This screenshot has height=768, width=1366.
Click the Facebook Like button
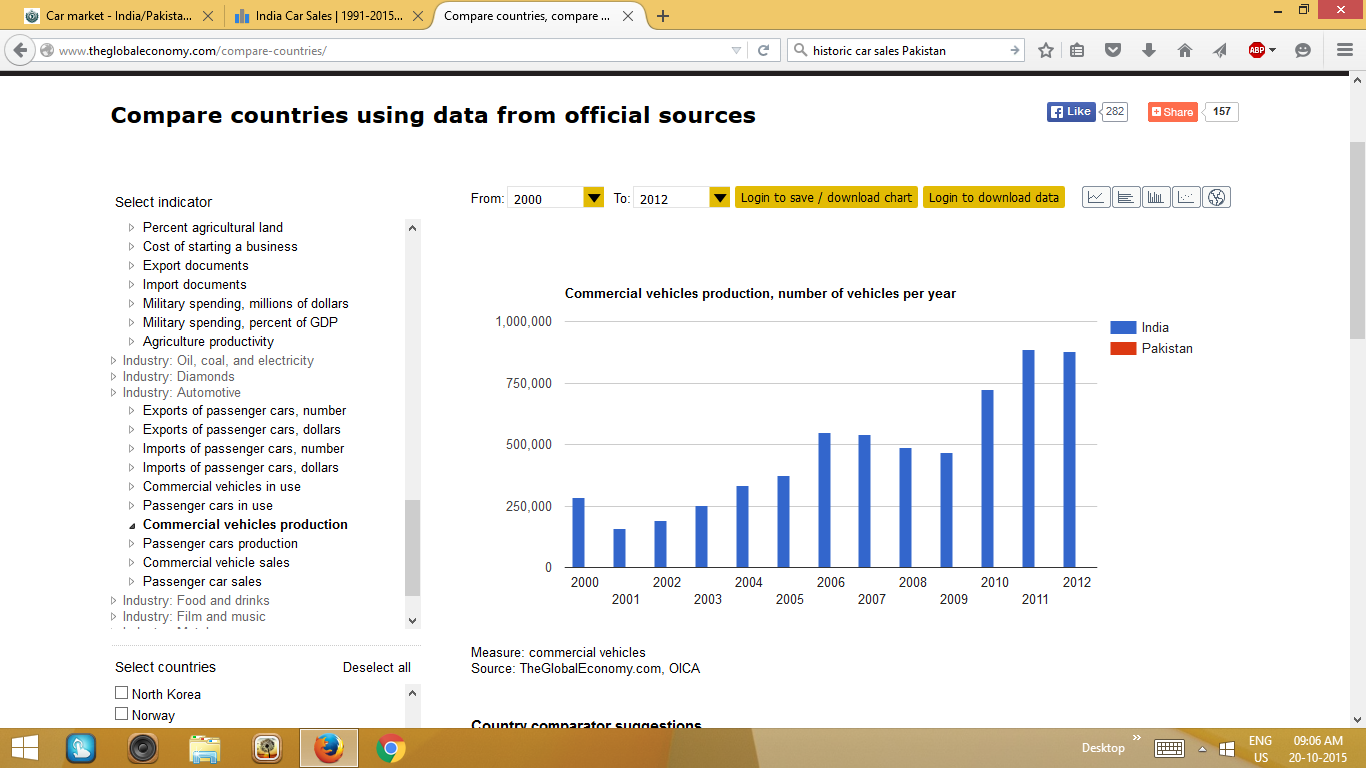[x=1071, y=112]
